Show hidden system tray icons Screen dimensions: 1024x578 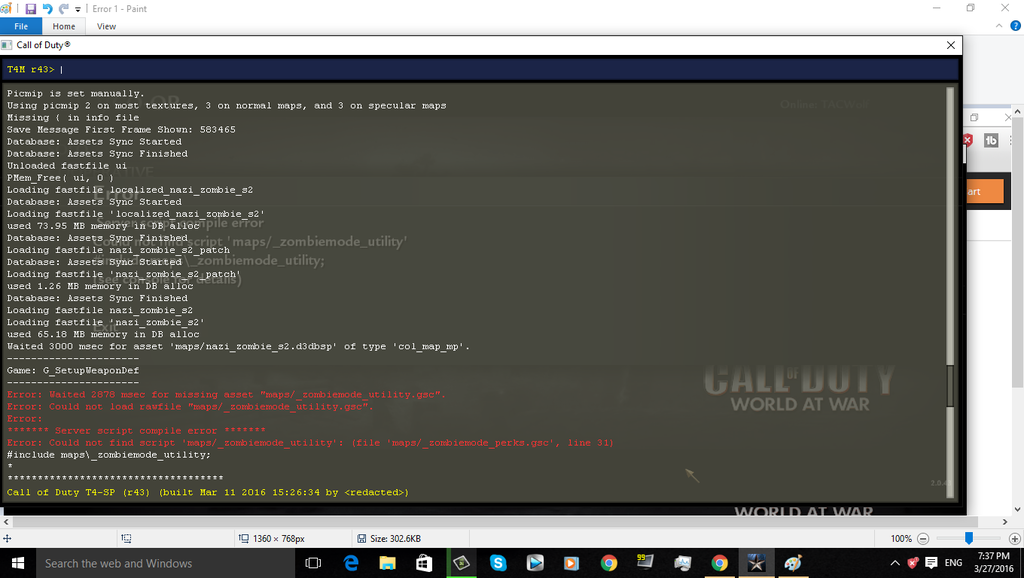895,563
